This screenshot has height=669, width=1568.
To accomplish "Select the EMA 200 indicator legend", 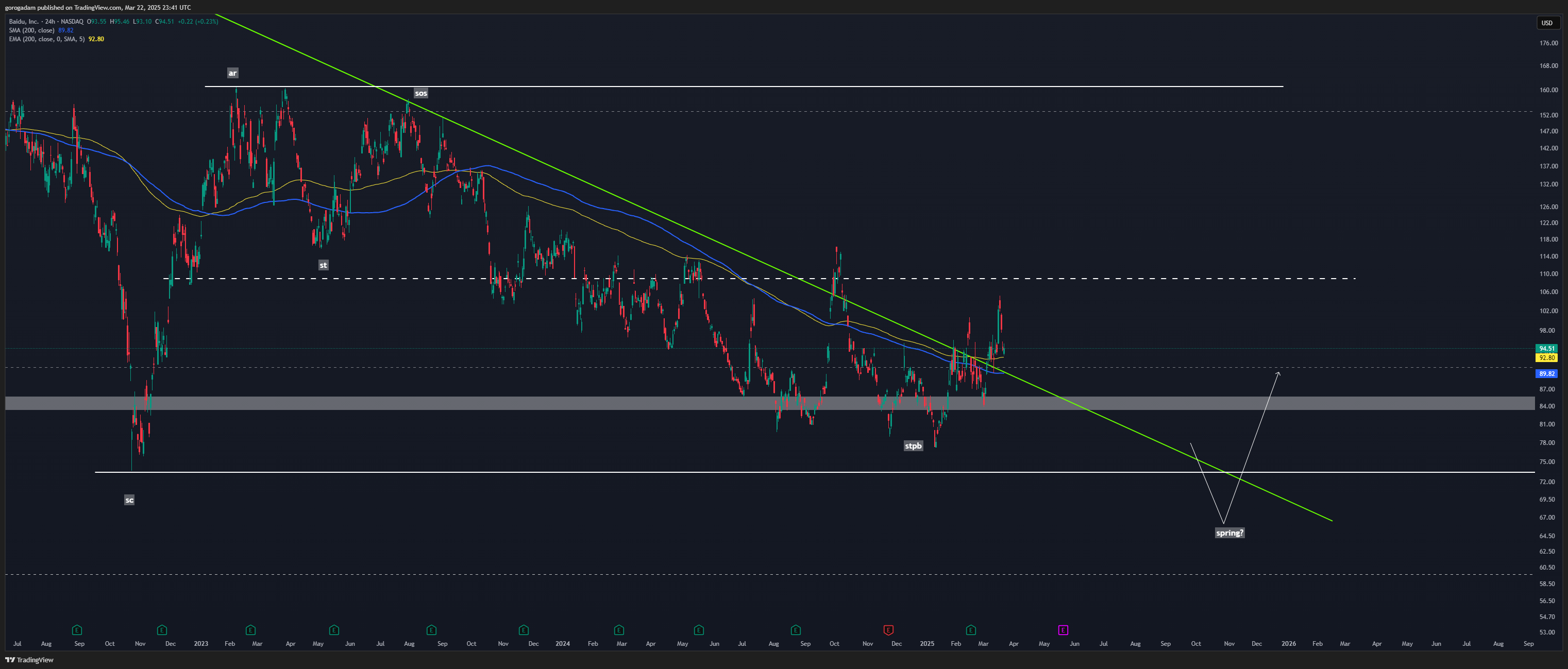I will coord(46,39).
